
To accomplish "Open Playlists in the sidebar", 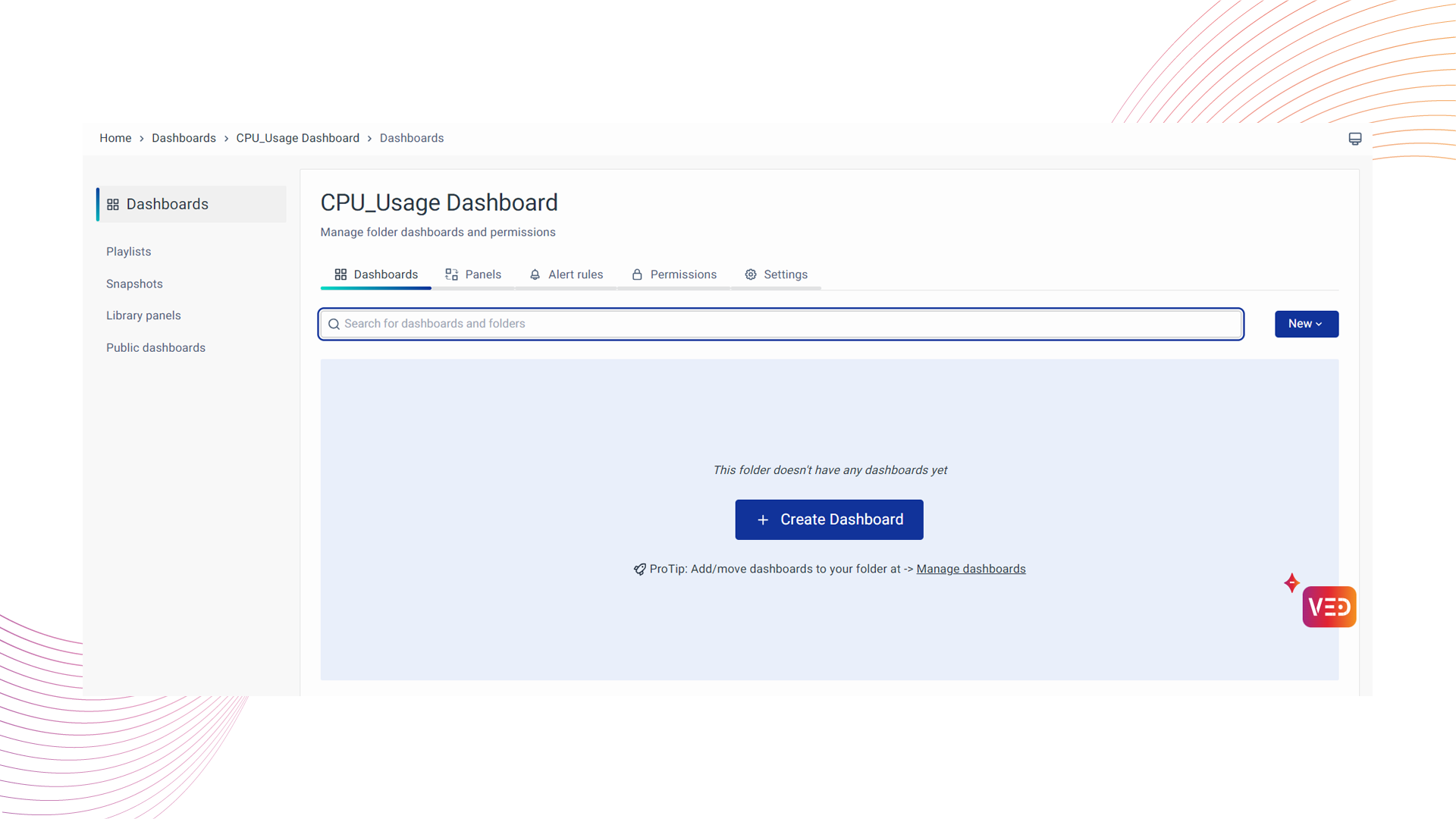I will pyautogui.click(x=129, y=252).
